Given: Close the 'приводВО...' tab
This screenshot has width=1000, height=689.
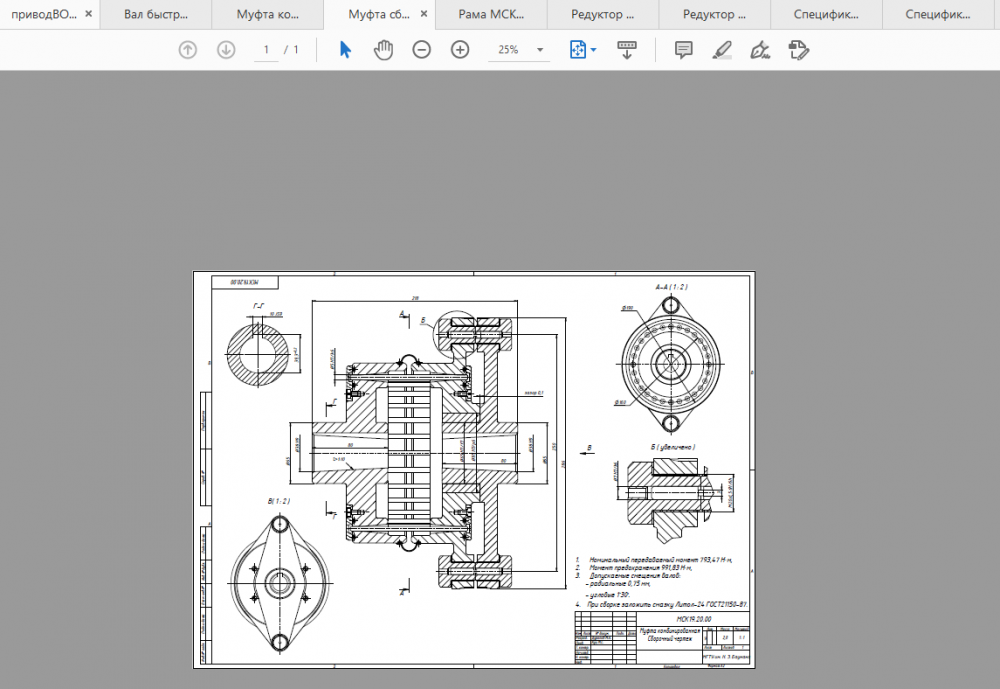Looking at the screenshot, I should point(89,15).
